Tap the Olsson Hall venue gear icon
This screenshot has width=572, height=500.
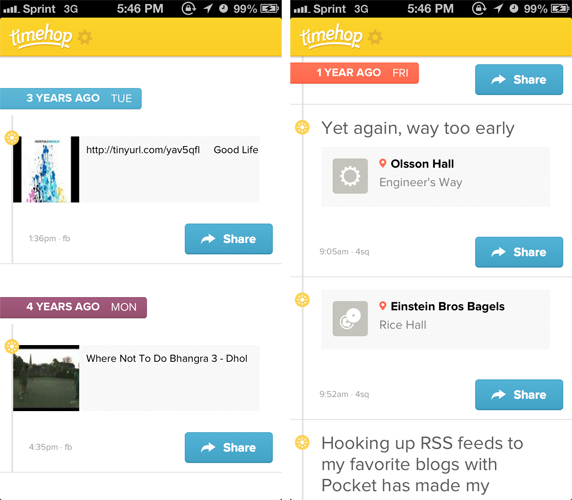click(x=350, y=176)
